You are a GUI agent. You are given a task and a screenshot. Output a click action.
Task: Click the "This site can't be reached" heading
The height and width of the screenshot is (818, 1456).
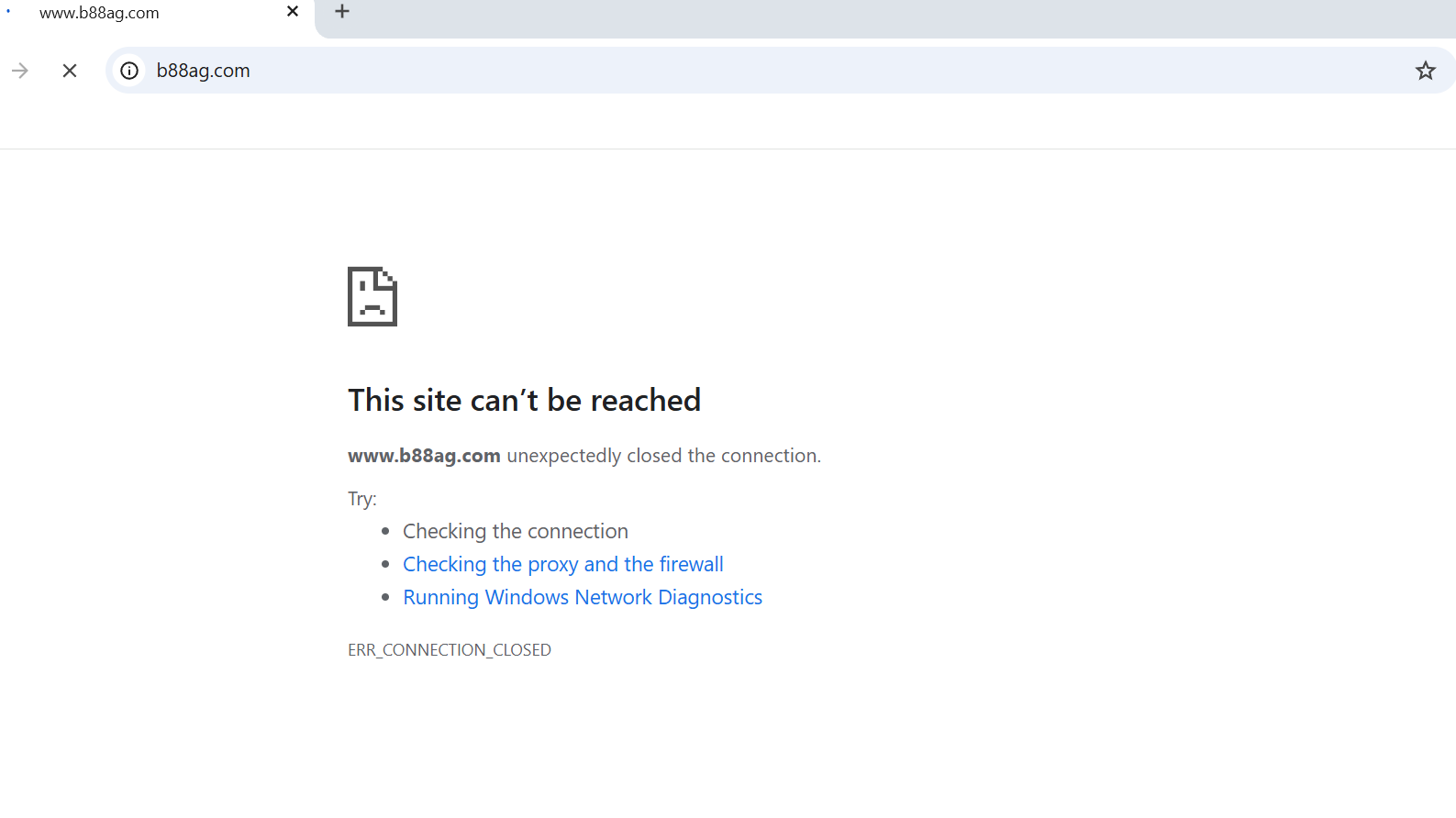point(524,400)
